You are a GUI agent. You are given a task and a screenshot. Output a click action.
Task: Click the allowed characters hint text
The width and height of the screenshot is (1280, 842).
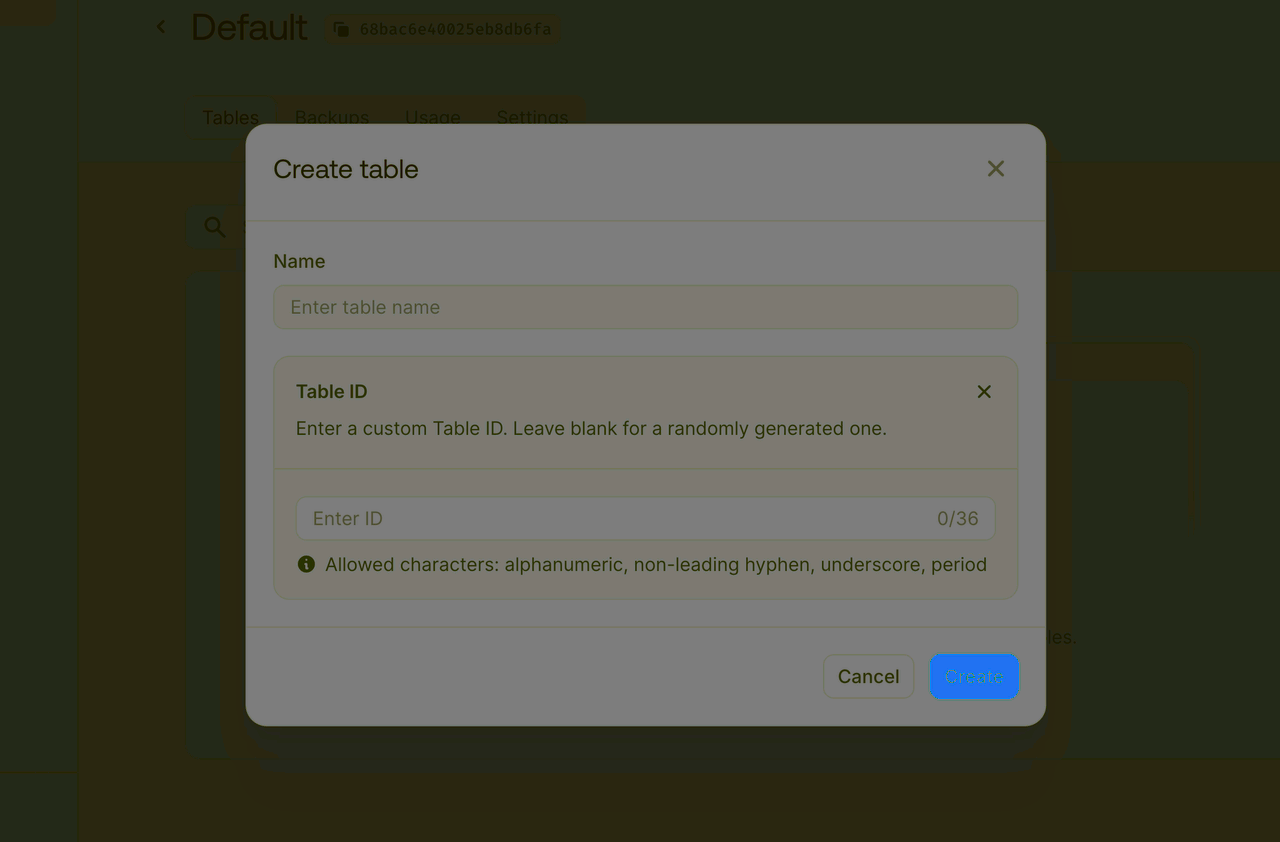(x=655, y=564)
